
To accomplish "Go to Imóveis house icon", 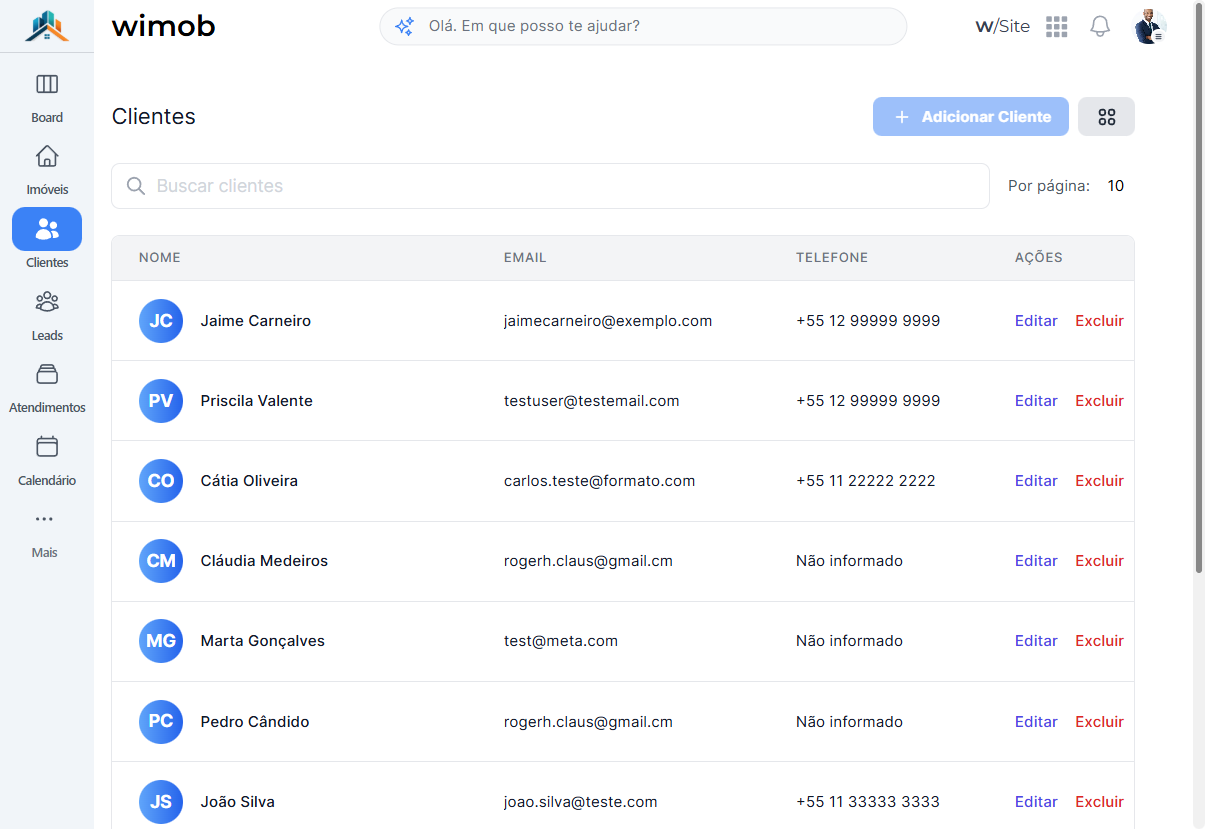I will (x=47, y=157).
